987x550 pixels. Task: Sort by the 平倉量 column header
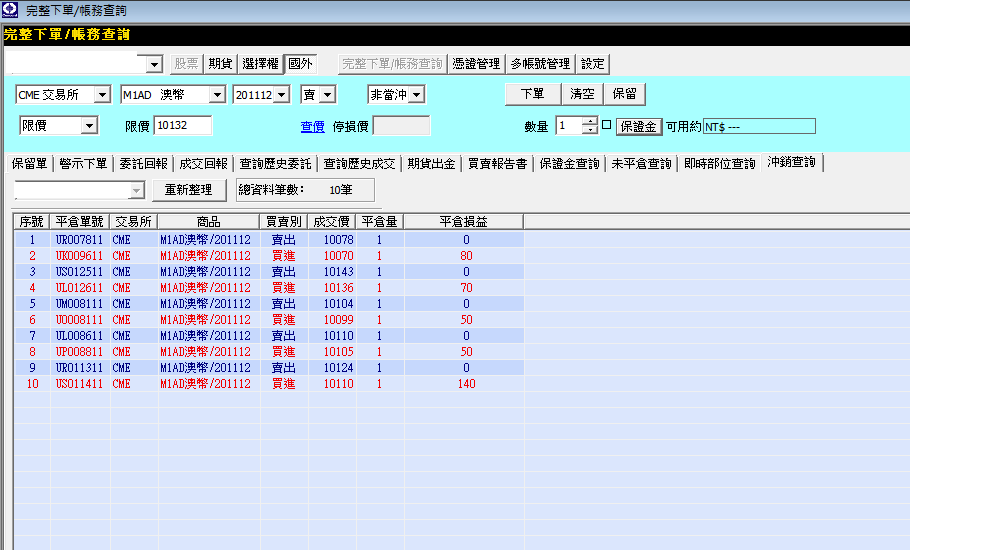[x=380, y=222]
